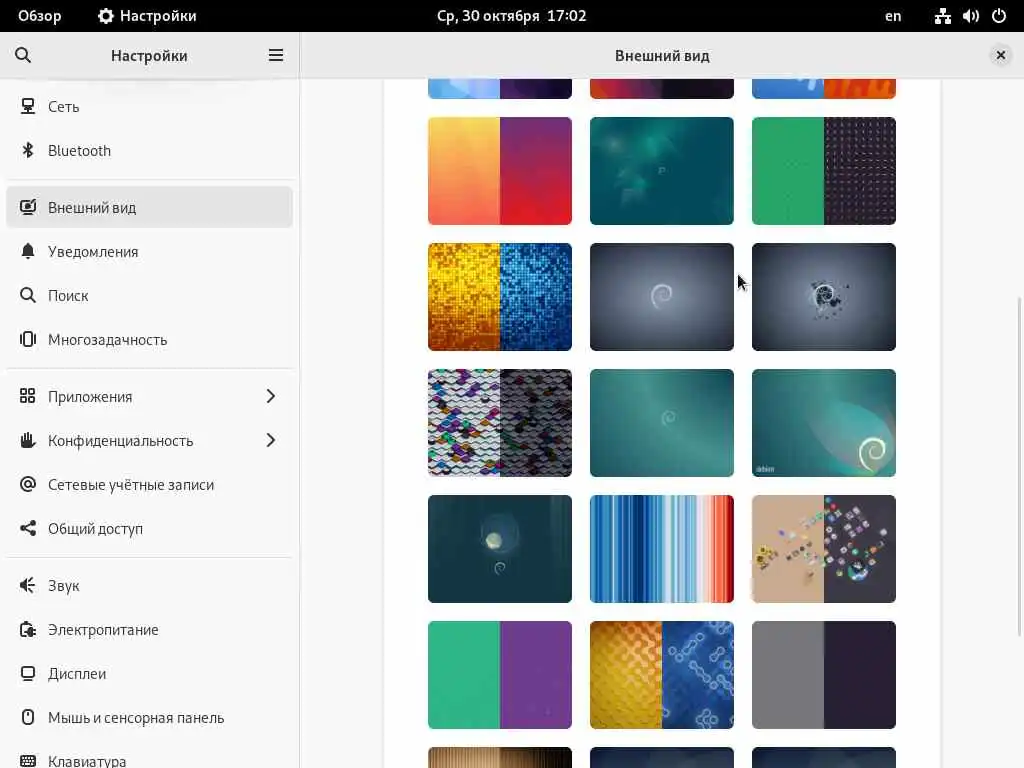This screenshot has height=768, width=1024.
Task: Go to Дисплеи settings
Action: tap(150, 673)
